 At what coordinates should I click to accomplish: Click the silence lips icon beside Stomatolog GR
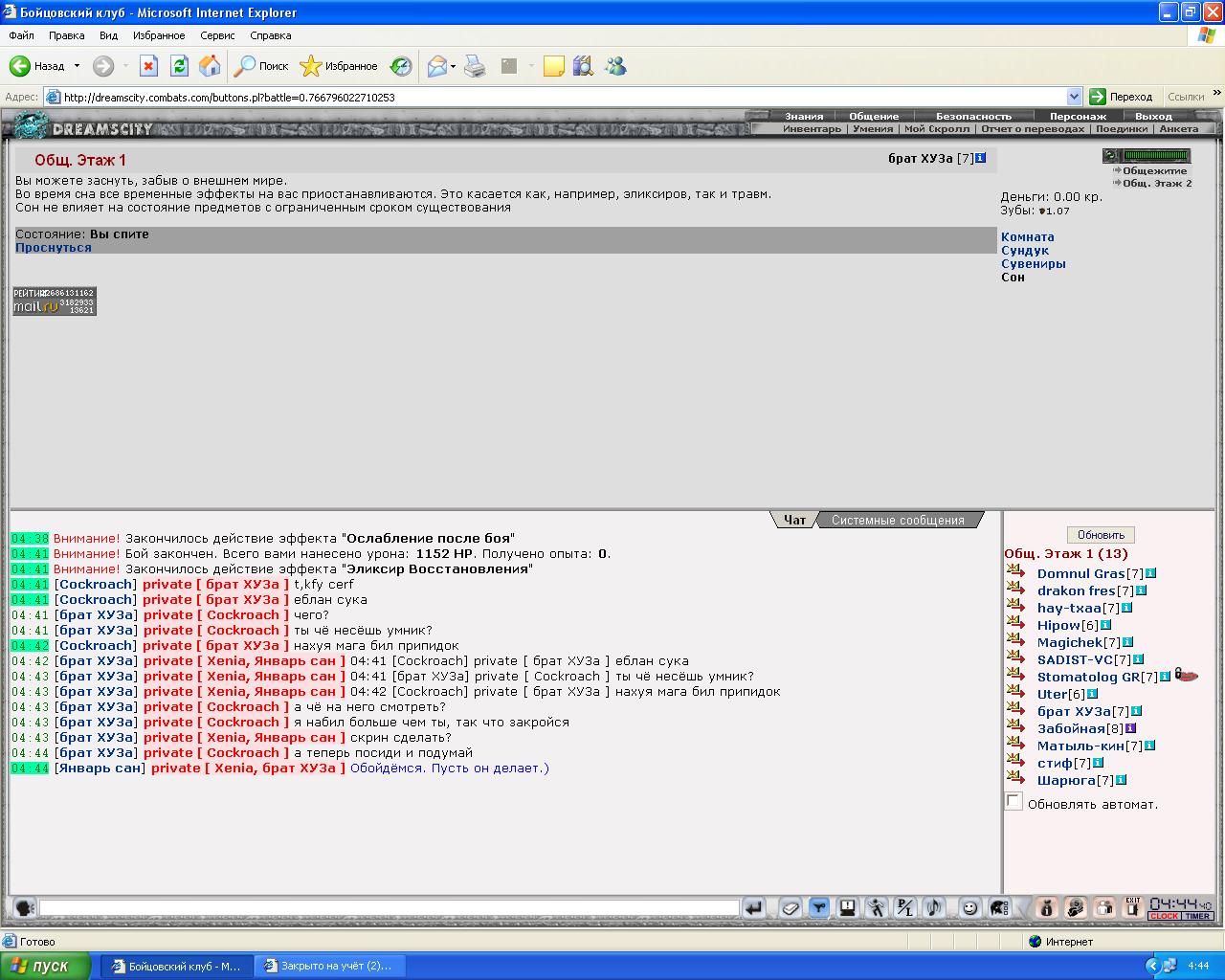[1187, 675]
